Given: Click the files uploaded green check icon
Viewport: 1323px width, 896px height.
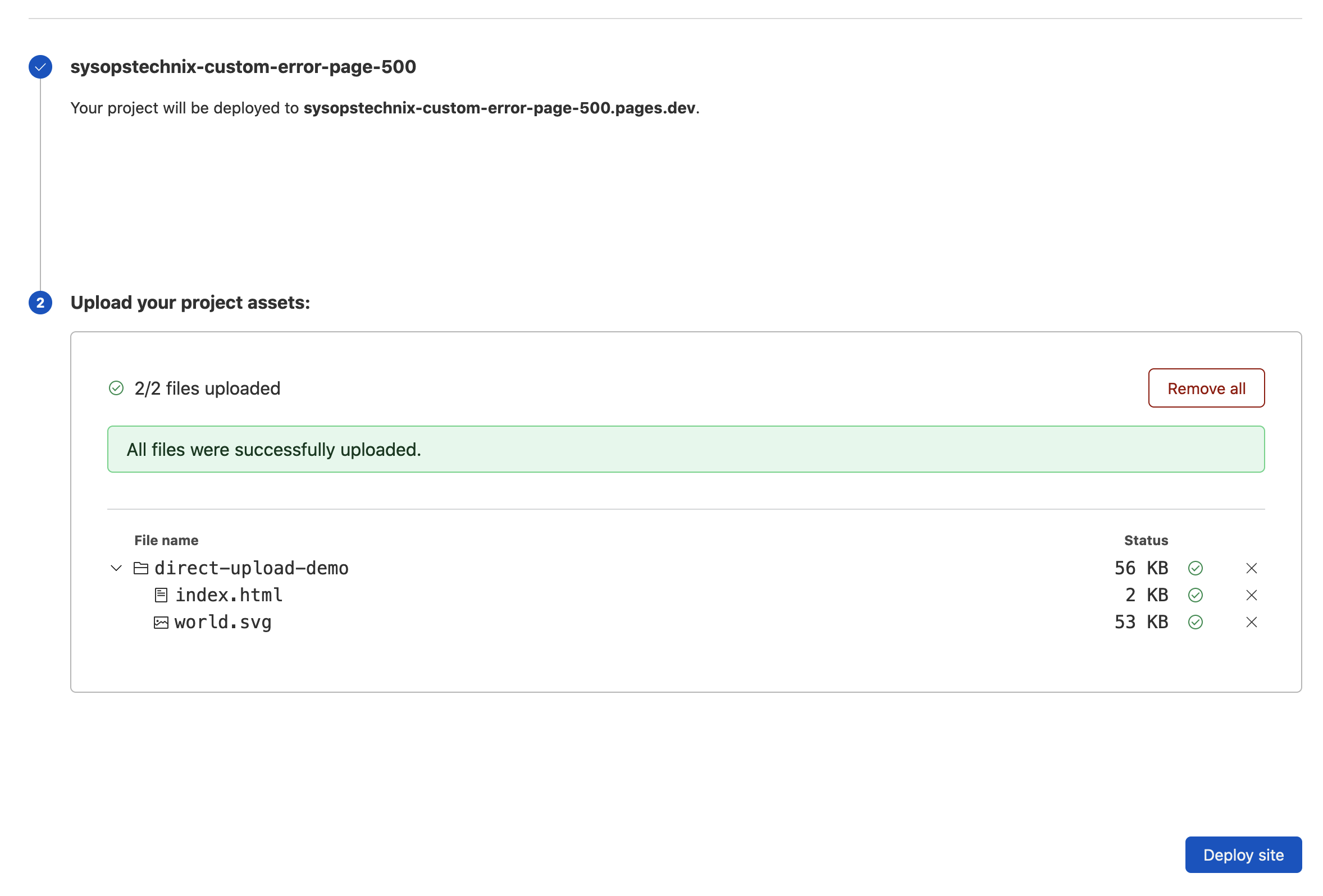Looking at the screenshot, I should (x=116, y=388).
